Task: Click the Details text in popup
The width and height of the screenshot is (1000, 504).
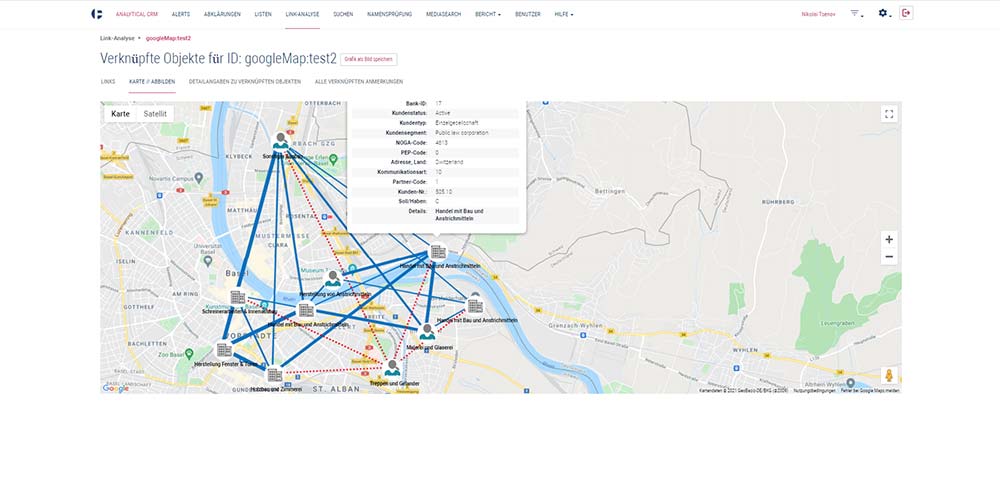Action: 459,214
